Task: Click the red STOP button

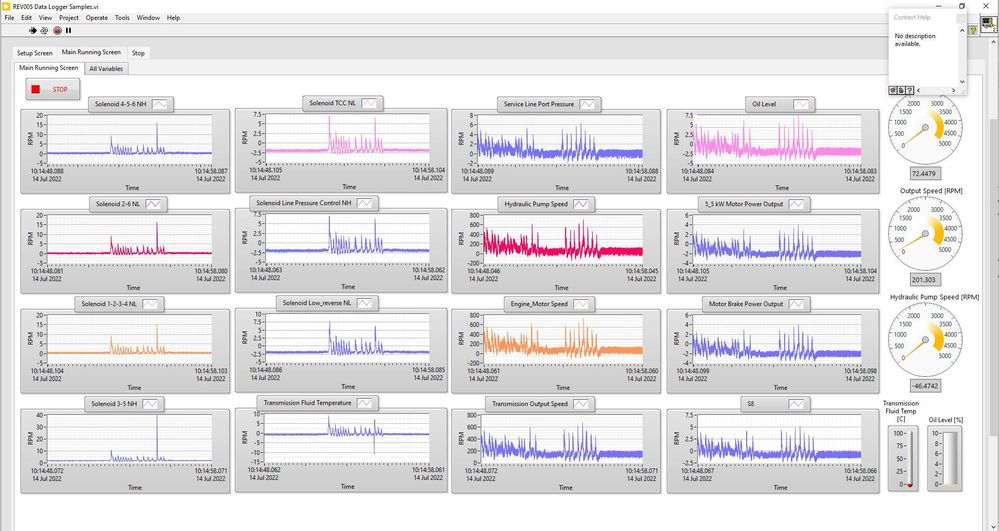Action: click(53, 89)
